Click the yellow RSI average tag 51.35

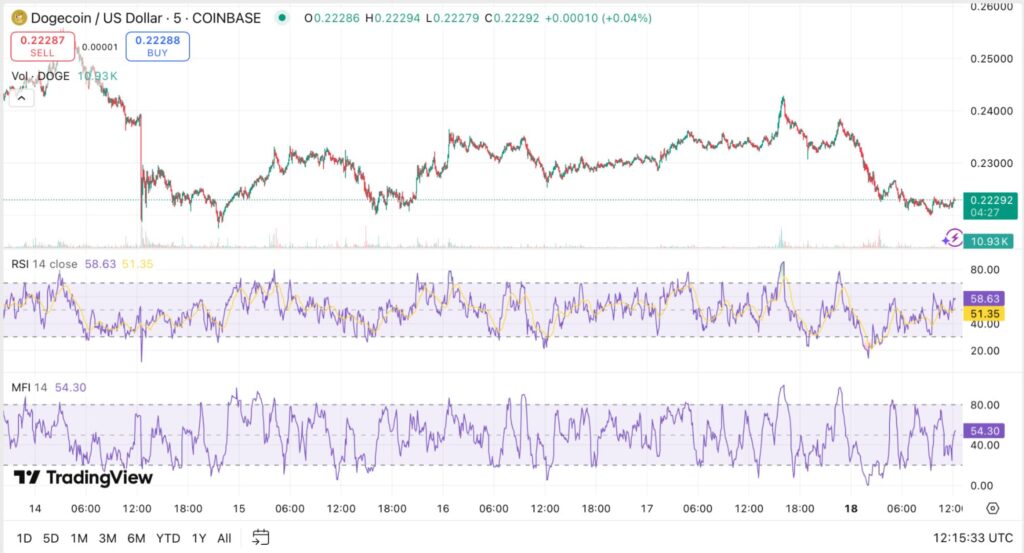click(x=984, y=314)
